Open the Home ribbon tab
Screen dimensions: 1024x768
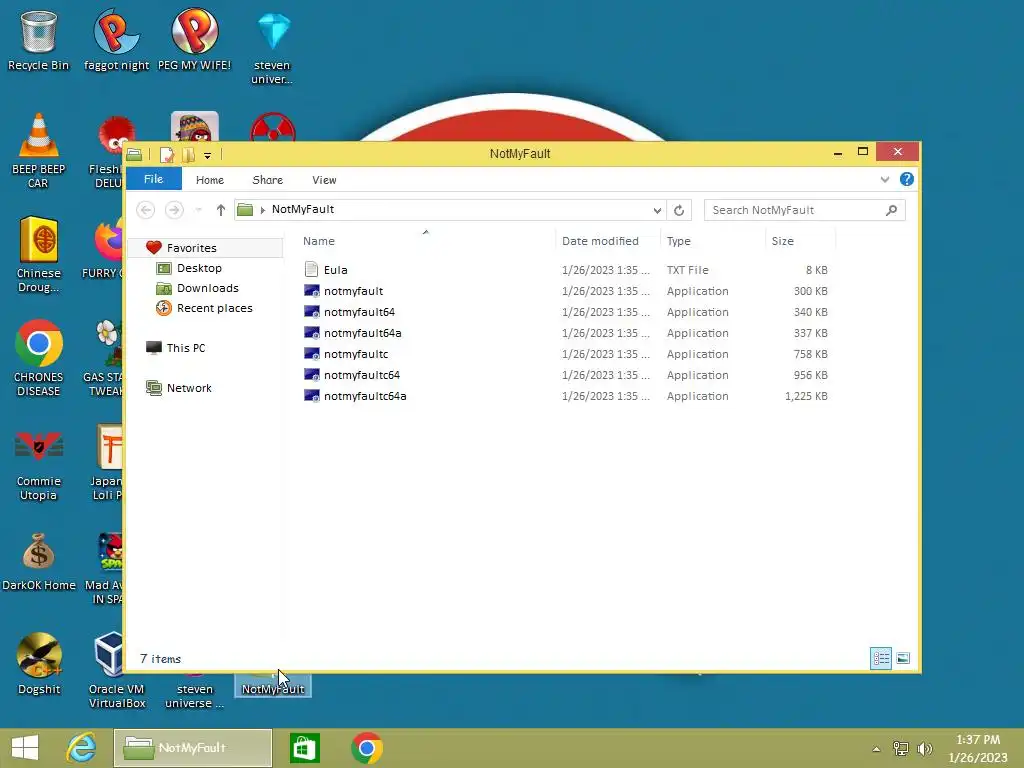[x=210, y=180]
